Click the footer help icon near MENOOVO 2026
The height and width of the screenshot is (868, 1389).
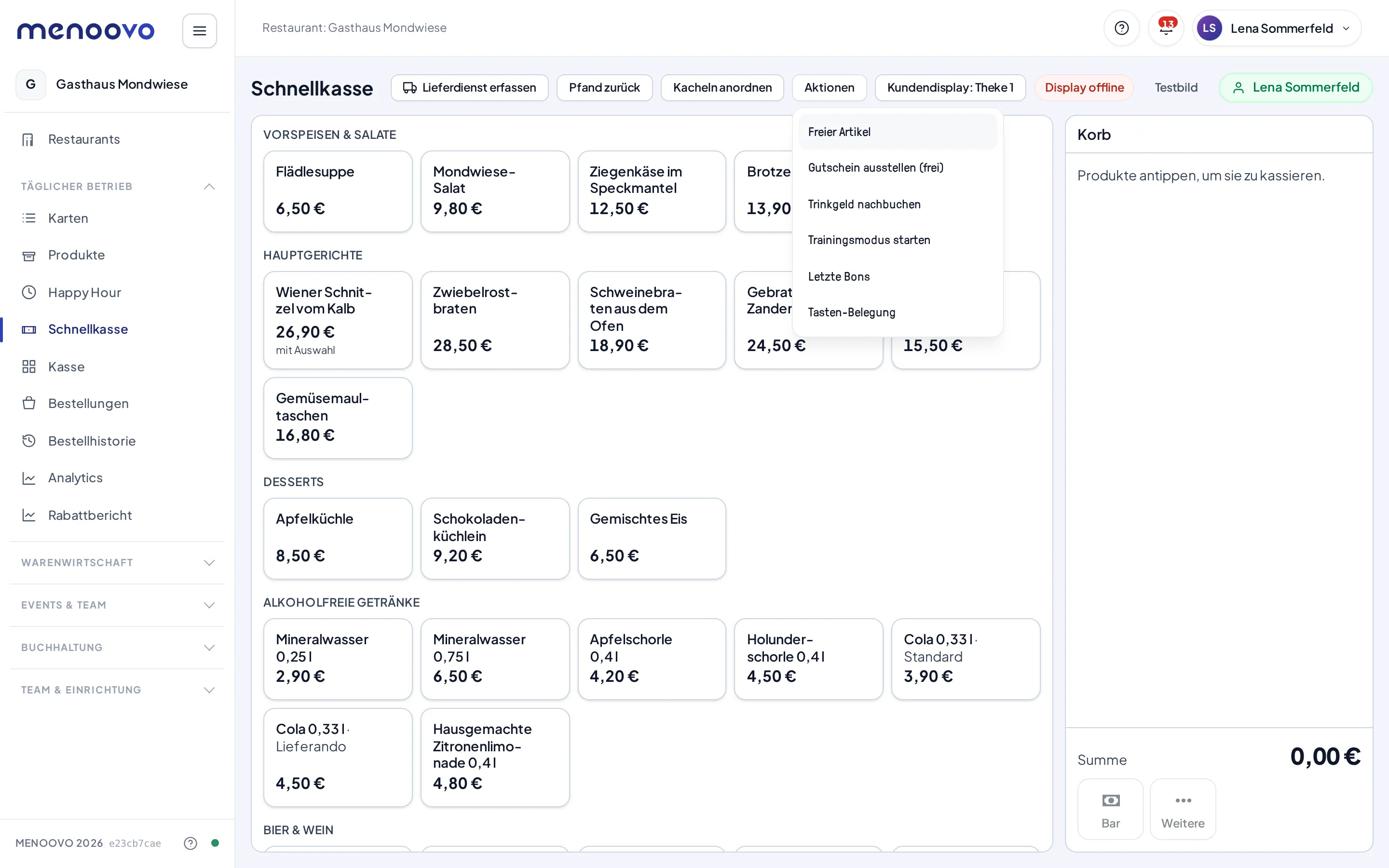(190, 843)
